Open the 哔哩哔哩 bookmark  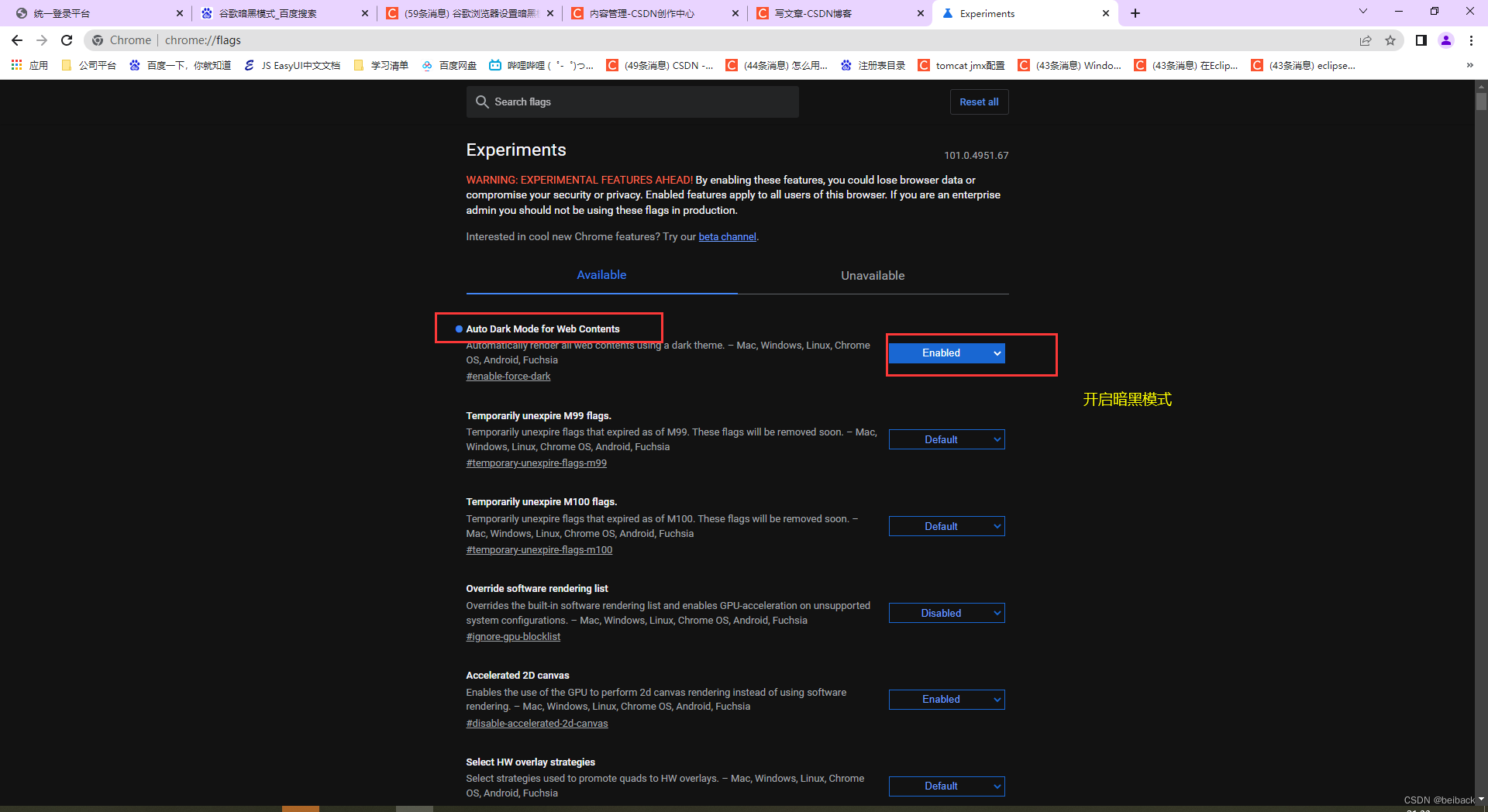(x=541, y=65)
